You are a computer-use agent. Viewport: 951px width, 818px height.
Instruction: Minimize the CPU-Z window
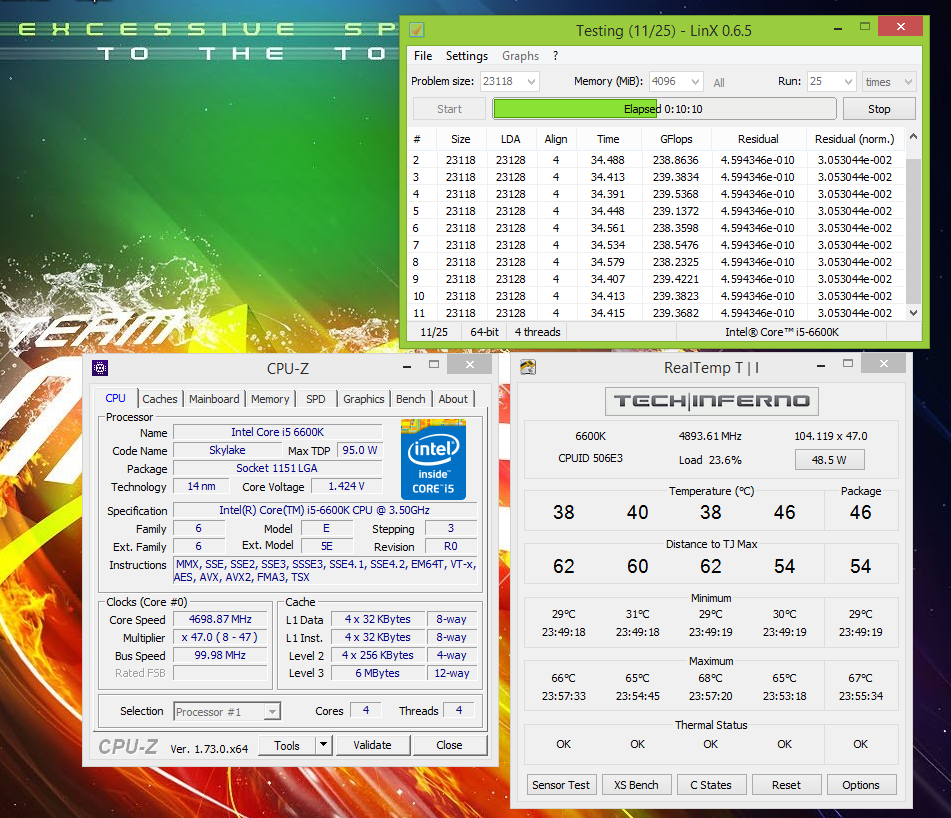406,366
